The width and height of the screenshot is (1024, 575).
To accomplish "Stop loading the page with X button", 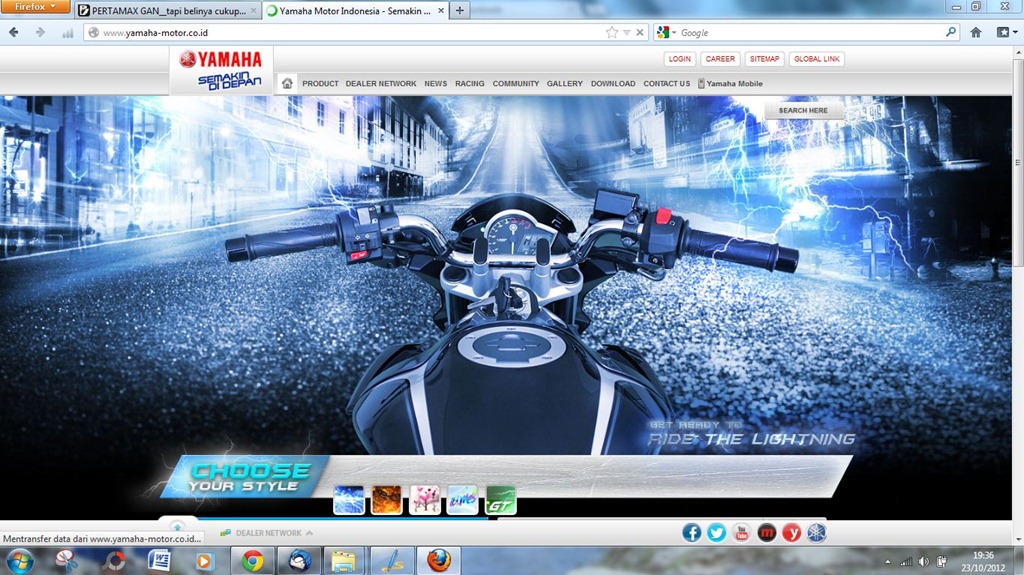I will [x=640, y=32].
